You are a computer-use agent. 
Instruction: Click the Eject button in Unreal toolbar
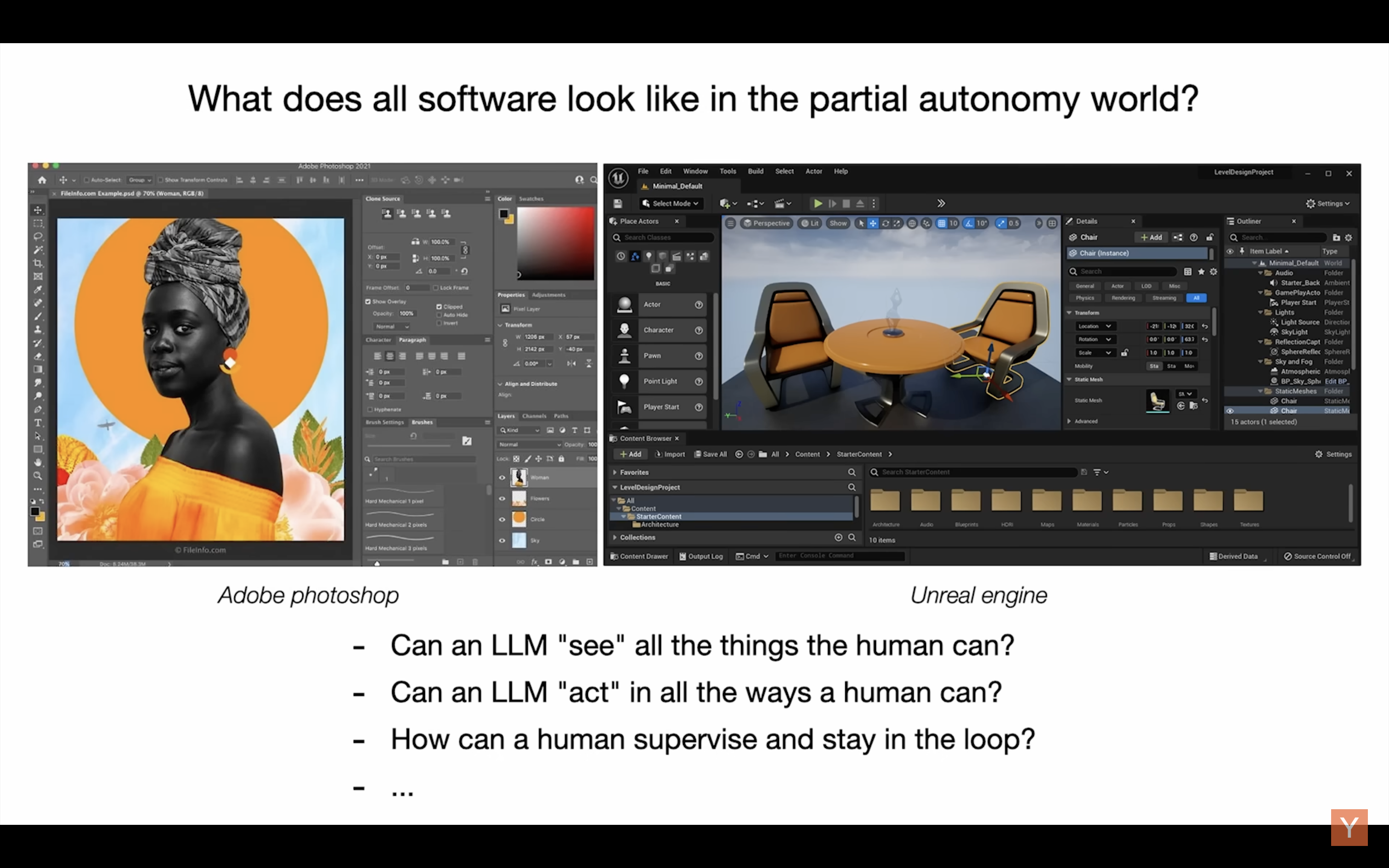pos(860,203)
